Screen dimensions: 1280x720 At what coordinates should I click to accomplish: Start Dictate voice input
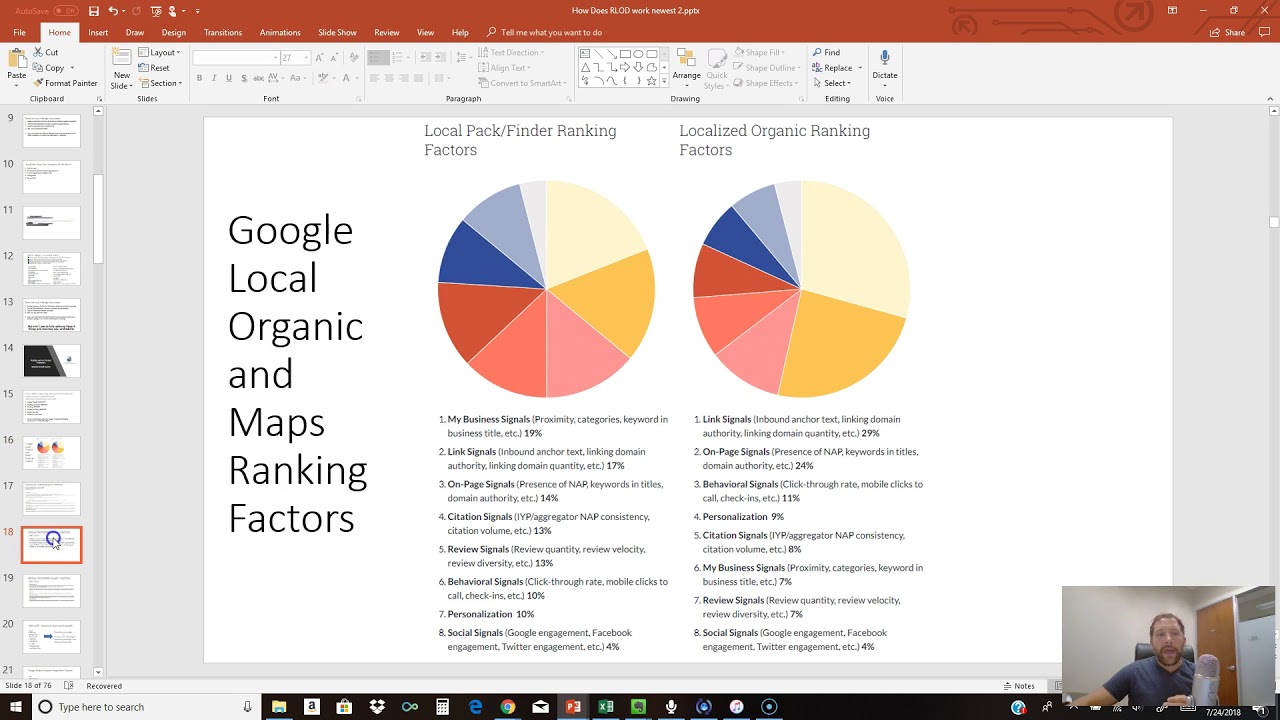[884, 66]
